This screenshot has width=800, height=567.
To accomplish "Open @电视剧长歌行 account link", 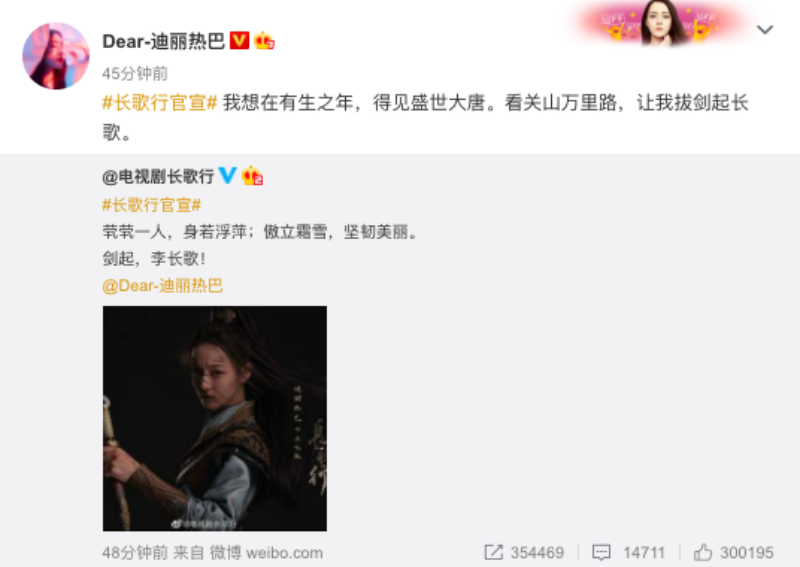I will (158, 177).
